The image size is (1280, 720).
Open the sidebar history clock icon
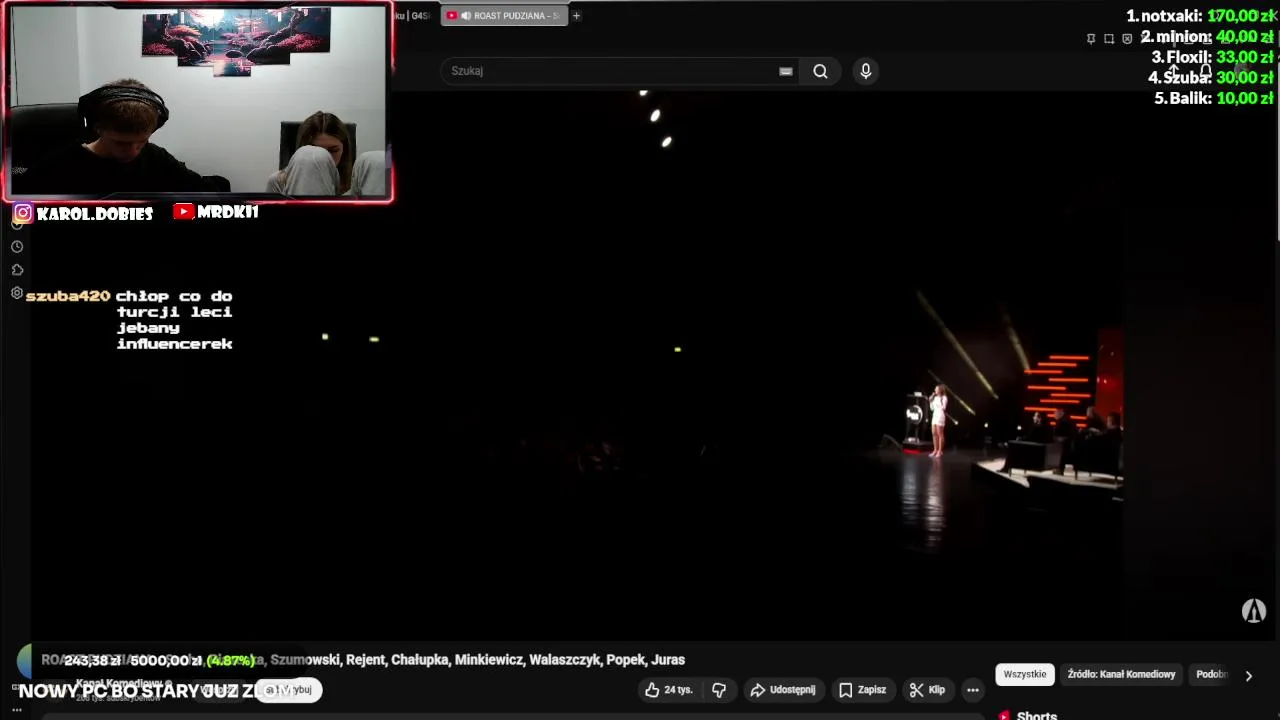click(17, 247)
